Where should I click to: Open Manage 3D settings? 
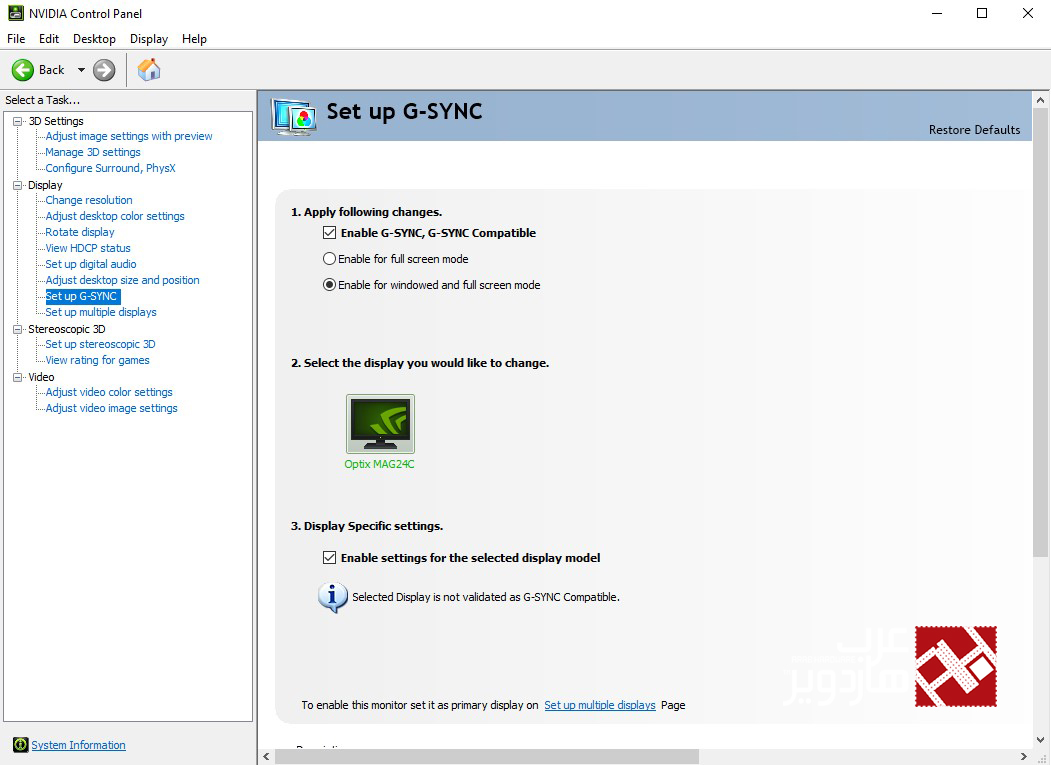point(93,152)
